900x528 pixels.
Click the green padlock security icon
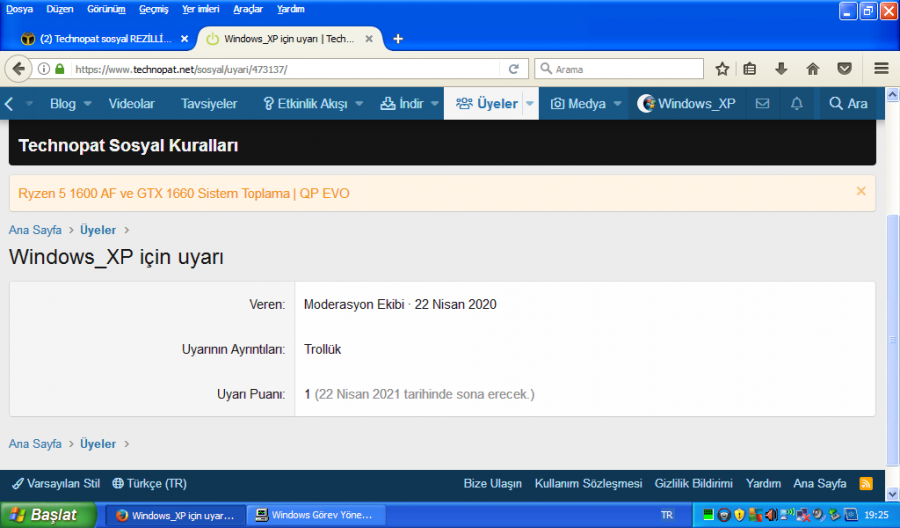(60, 69)
